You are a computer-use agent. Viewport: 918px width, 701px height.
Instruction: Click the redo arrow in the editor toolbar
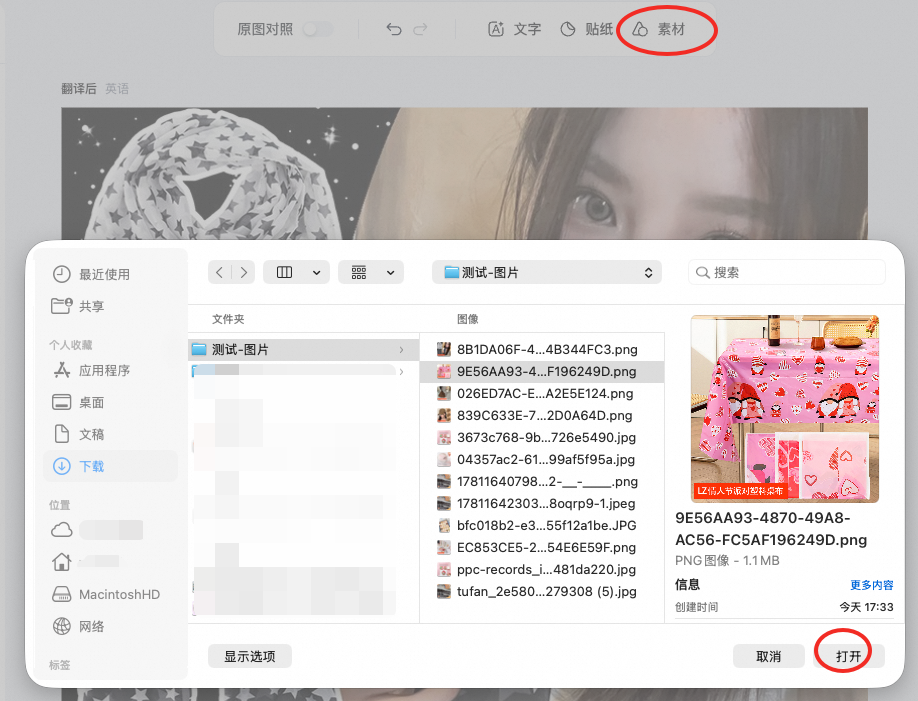[x=420, y=29]
